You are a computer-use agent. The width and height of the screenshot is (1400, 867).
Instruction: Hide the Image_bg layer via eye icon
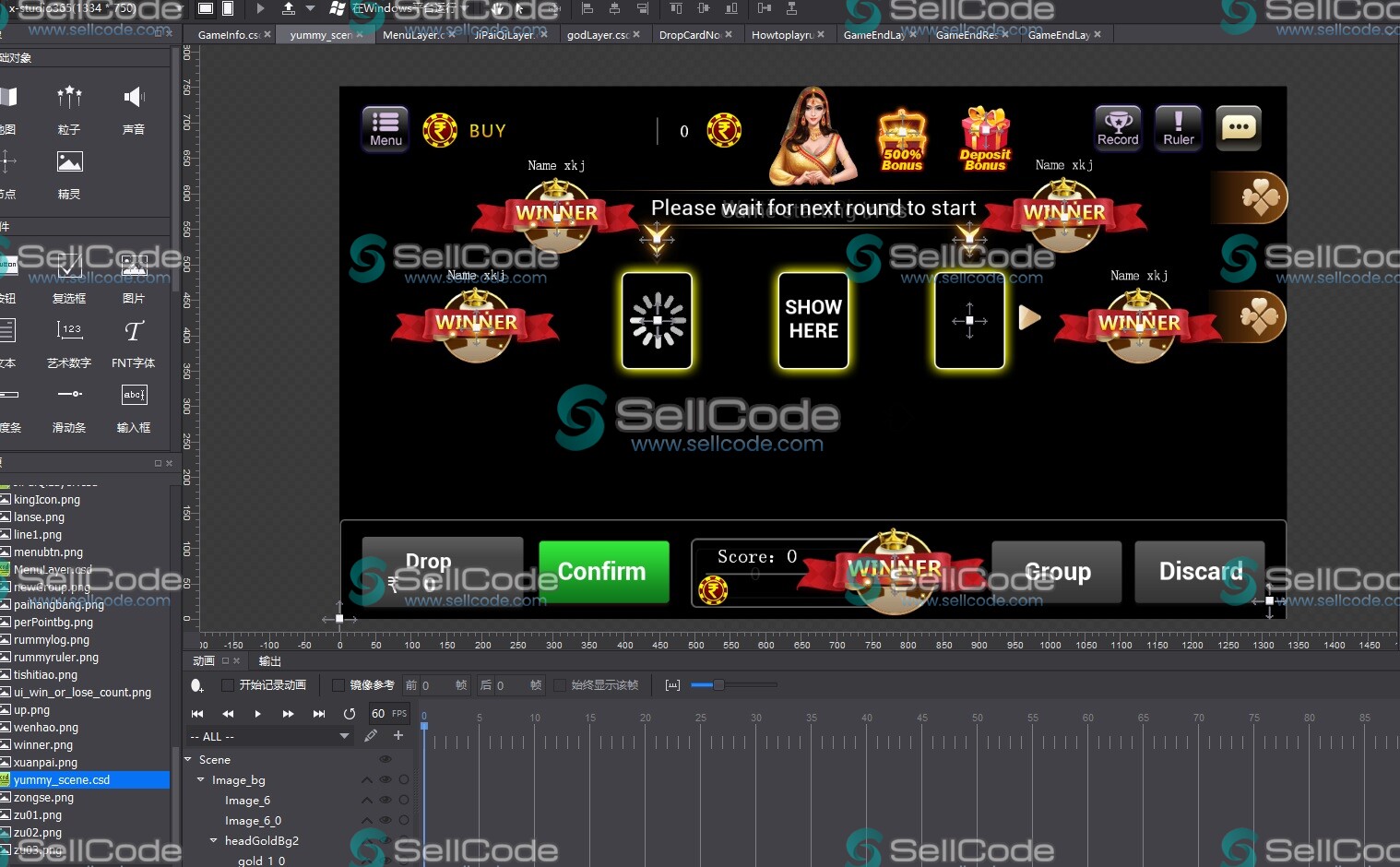386,780
